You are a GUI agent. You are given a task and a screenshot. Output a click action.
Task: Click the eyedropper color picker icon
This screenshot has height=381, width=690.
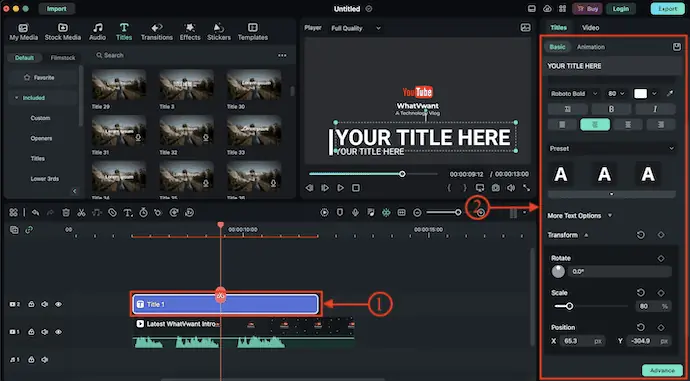(x=669, y=94)
